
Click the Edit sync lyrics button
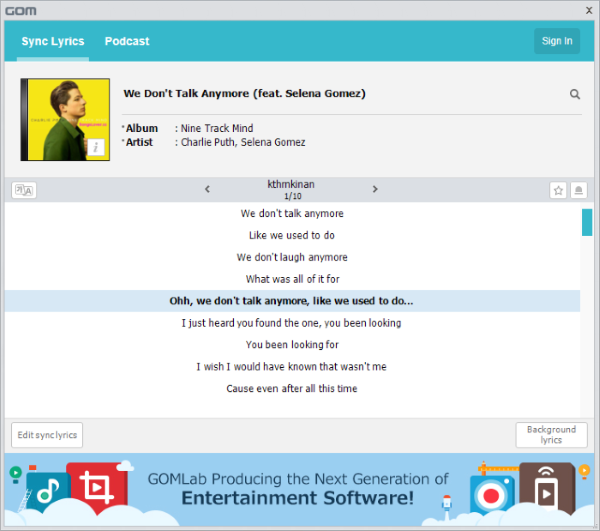[x=47, y=435]
